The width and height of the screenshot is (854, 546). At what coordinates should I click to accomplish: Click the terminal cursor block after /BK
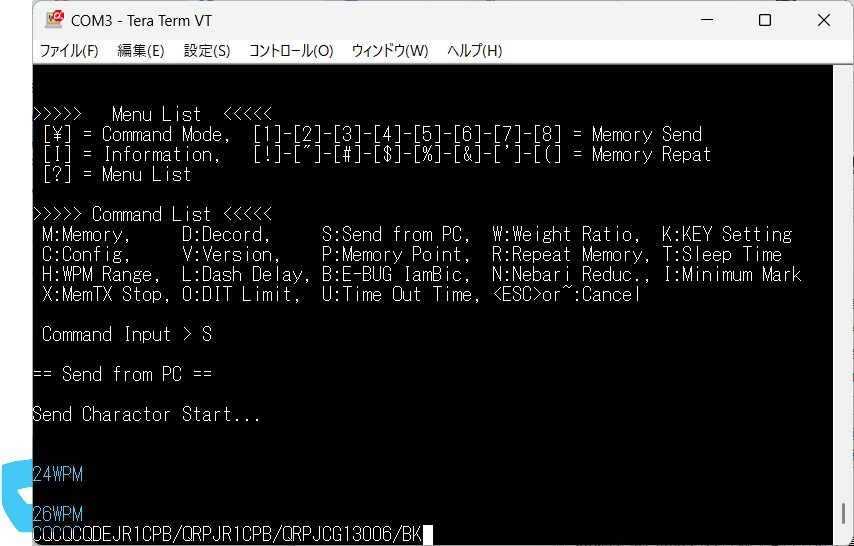[x=428, y=535]
